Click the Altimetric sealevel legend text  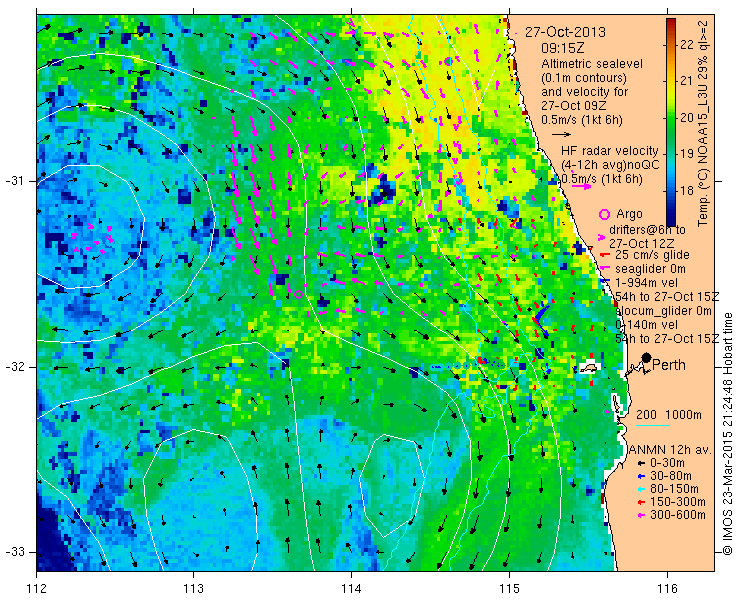(592, 64)
